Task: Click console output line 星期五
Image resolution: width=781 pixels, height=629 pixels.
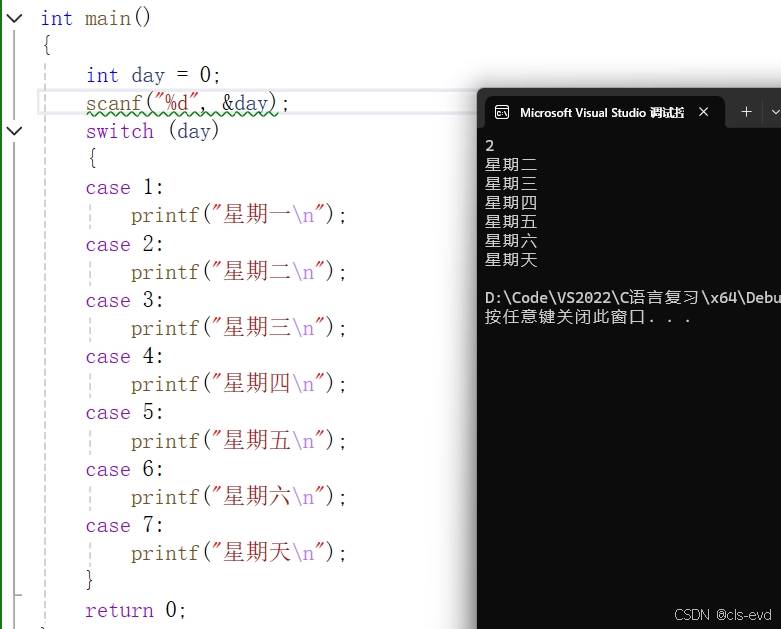Action: 511,222
